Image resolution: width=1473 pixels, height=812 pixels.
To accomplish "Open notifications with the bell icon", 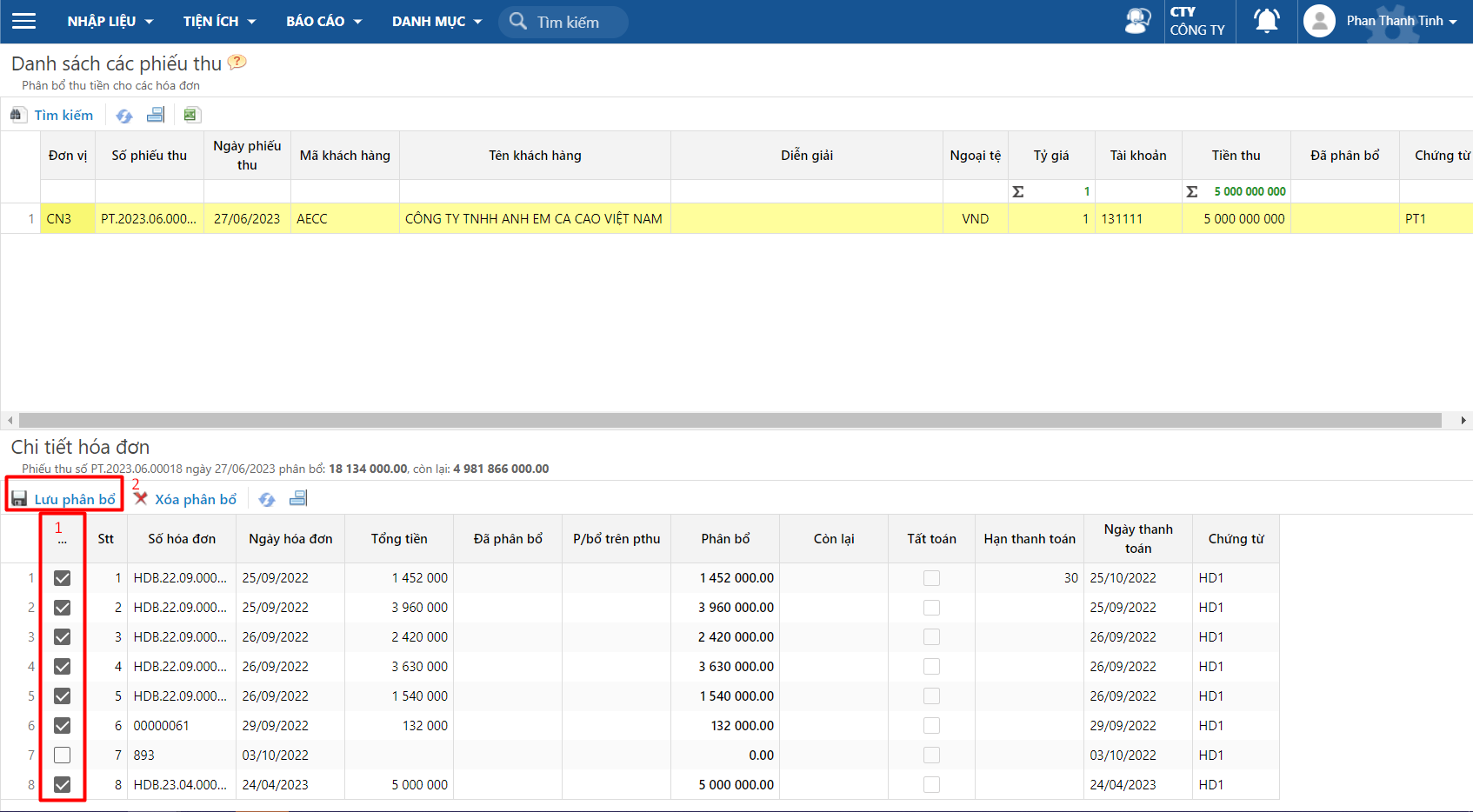I will point(1267,21).
